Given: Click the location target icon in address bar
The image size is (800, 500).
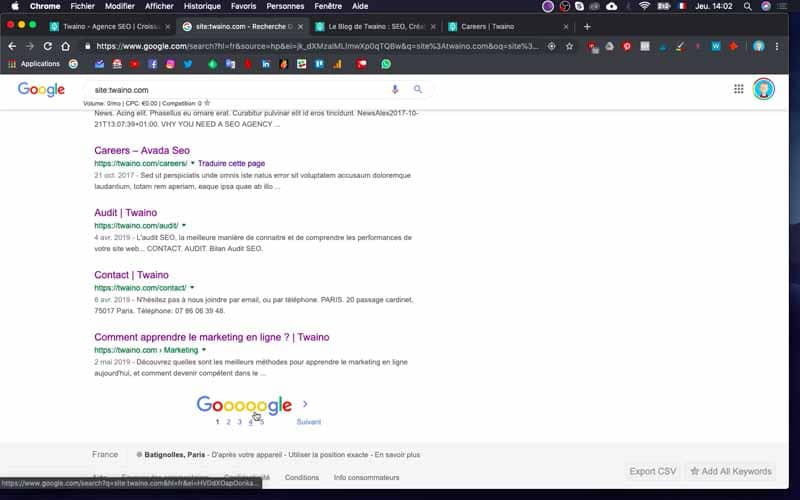Looking at the screenshot, I should tap(552, 46).
